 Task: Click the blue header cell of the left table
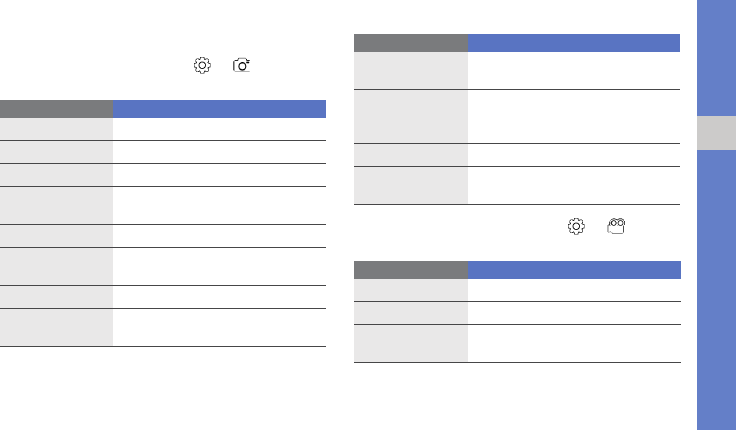point(219,109)
